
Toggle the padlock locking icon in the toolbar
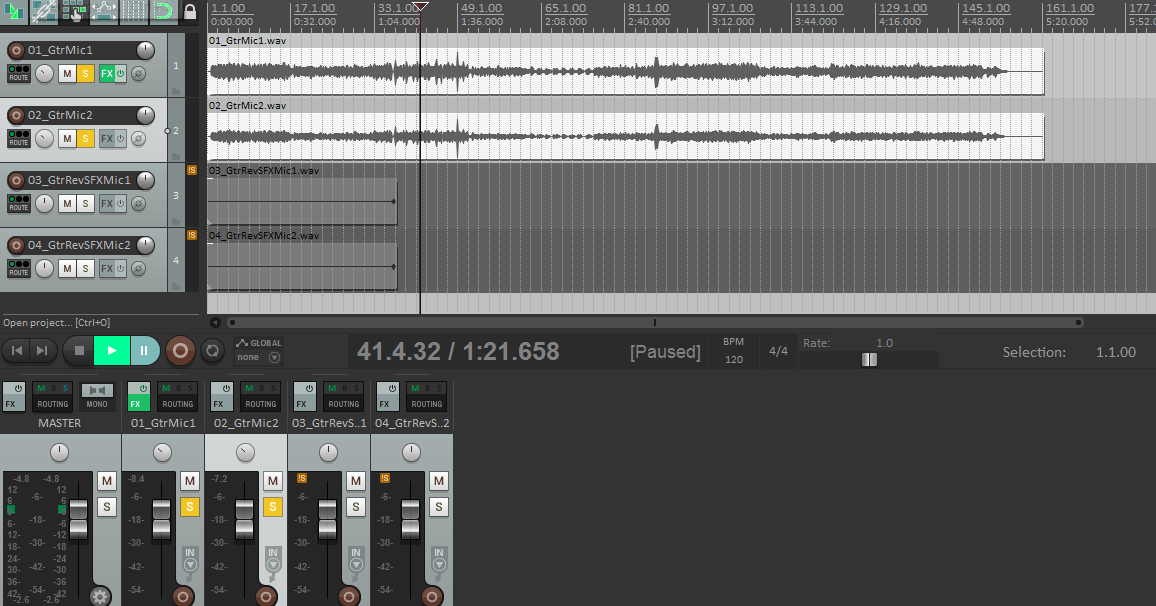pyautogui.click(x=190, y=13)
